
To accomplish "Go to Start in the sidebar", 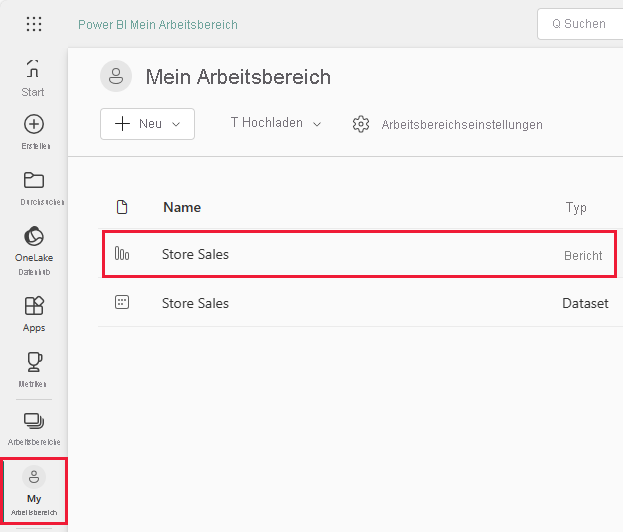I will 33,78.
